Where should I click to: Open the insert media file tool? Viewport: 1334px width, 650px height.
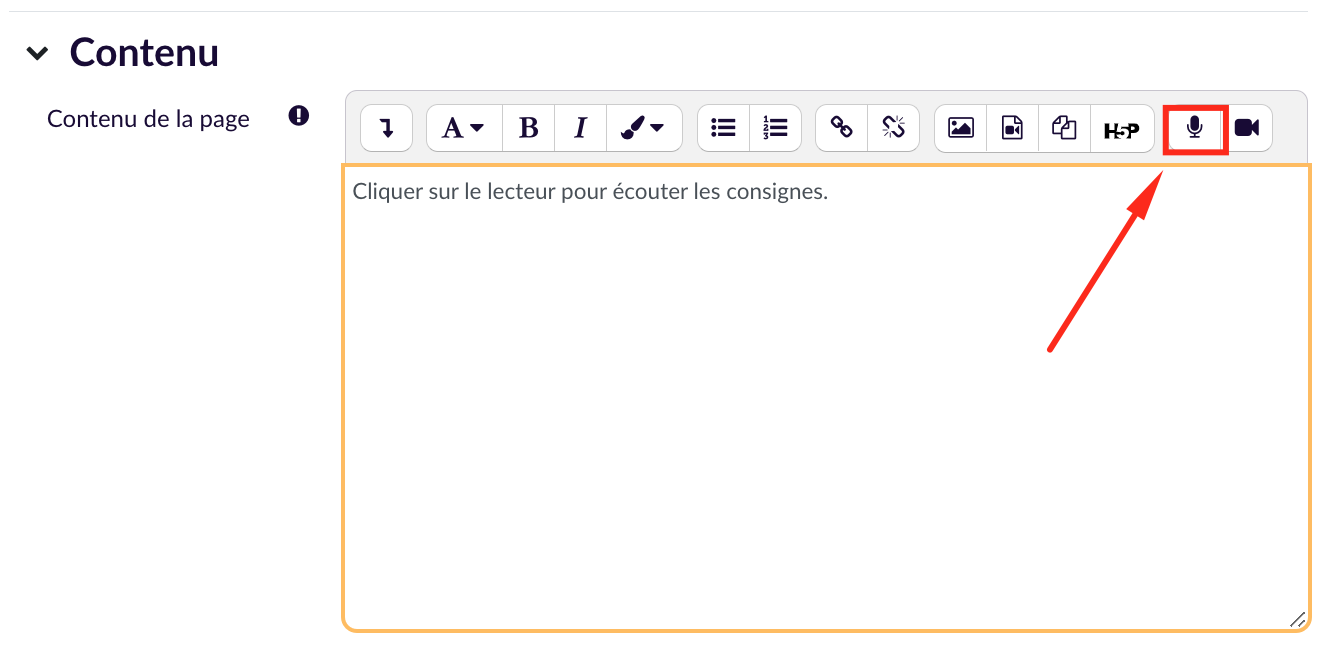[1013, 128]
